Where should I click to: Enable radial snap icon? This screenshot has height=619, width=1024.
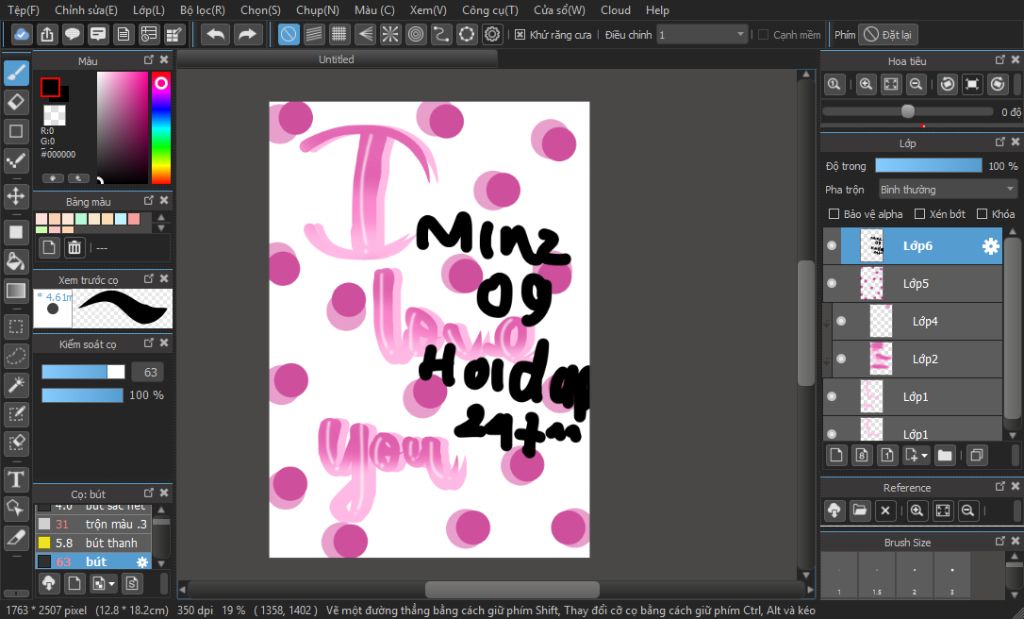coord(390,35)
